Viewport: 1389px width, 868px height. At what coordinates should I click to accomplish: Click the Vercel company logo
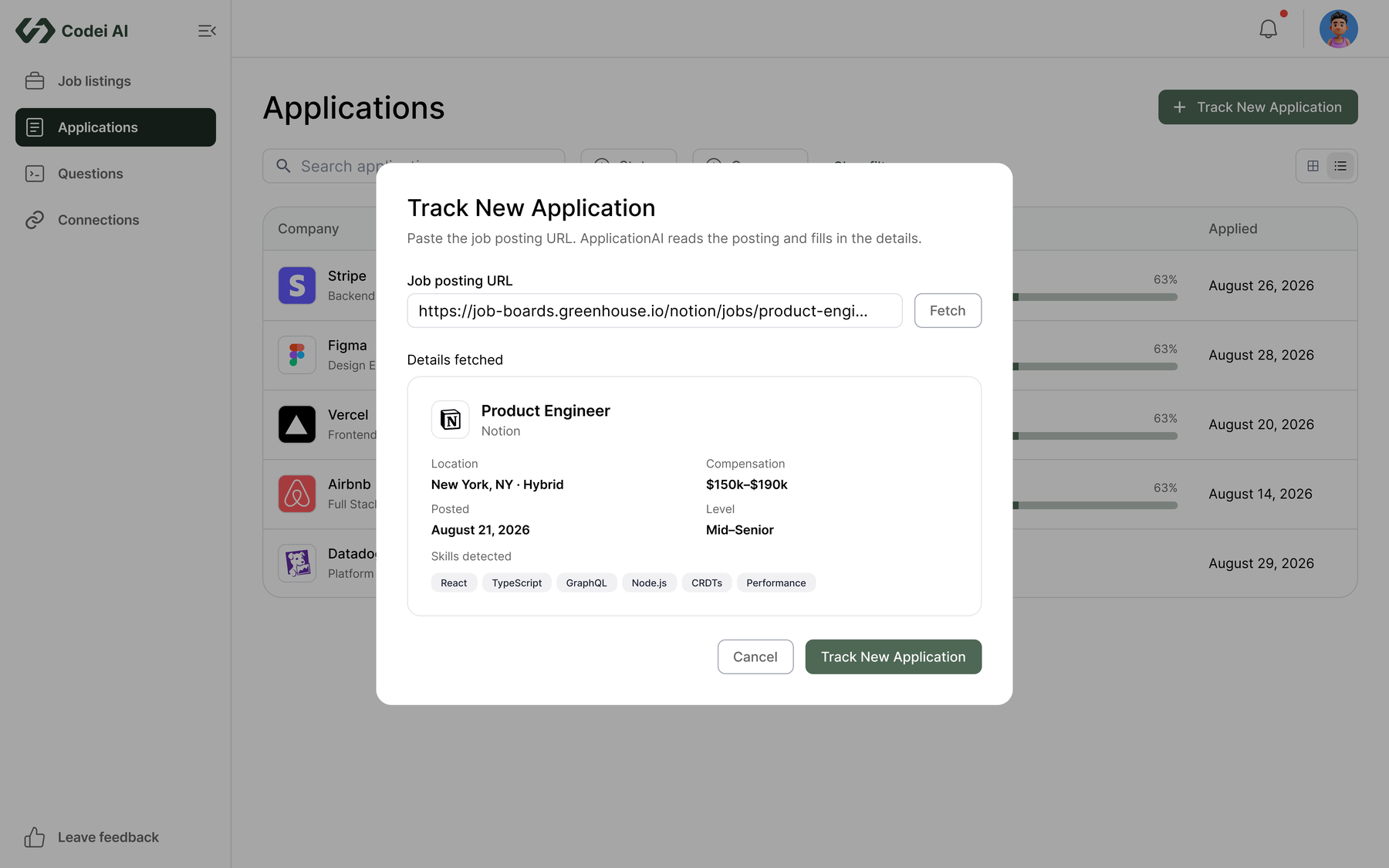[297, 424]
